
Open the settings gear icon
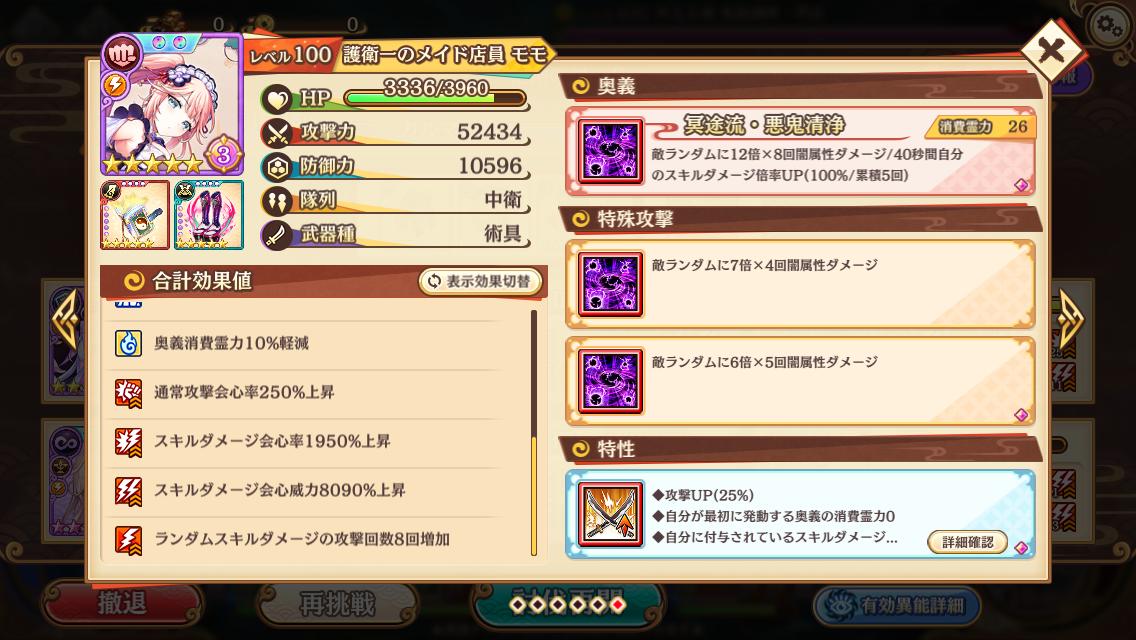click(x=1108, y=27)
